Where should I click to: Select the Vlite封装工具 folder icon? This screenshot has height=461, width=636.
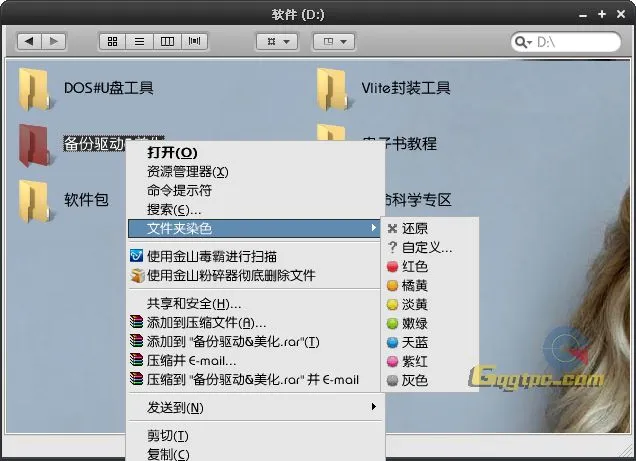(x=333, y=89)
